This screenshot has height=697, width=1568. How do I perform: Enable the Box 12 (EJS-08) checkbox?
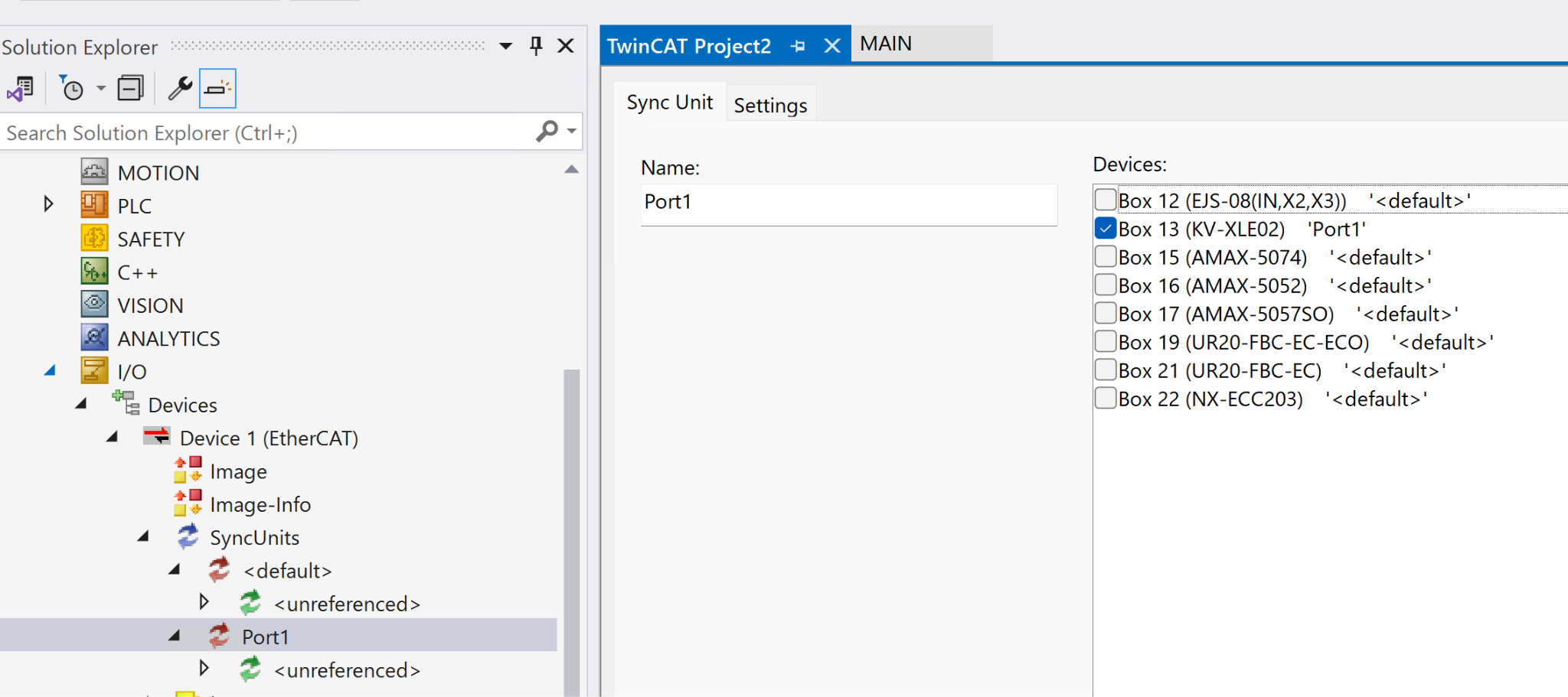(x=1105, y=200)
